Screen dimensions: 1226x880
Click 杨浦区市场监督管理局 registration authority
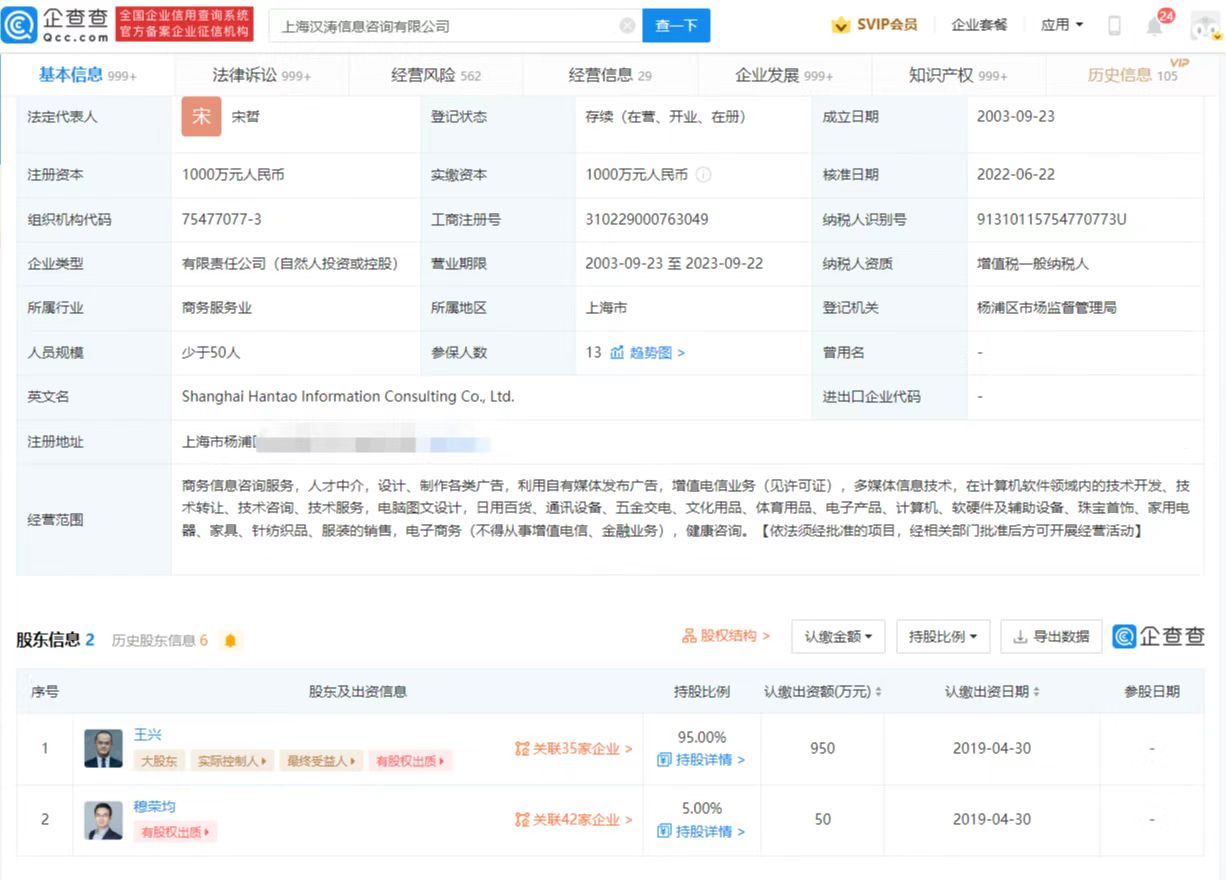[x=1046, y=308]
